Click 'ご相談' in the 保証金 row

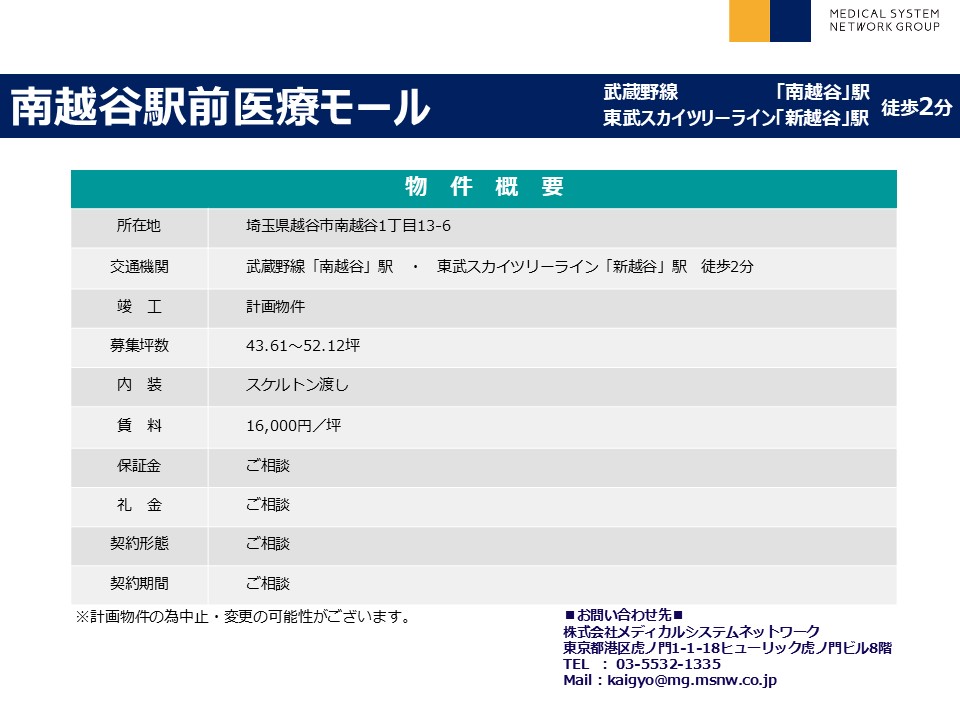point(268,465)
